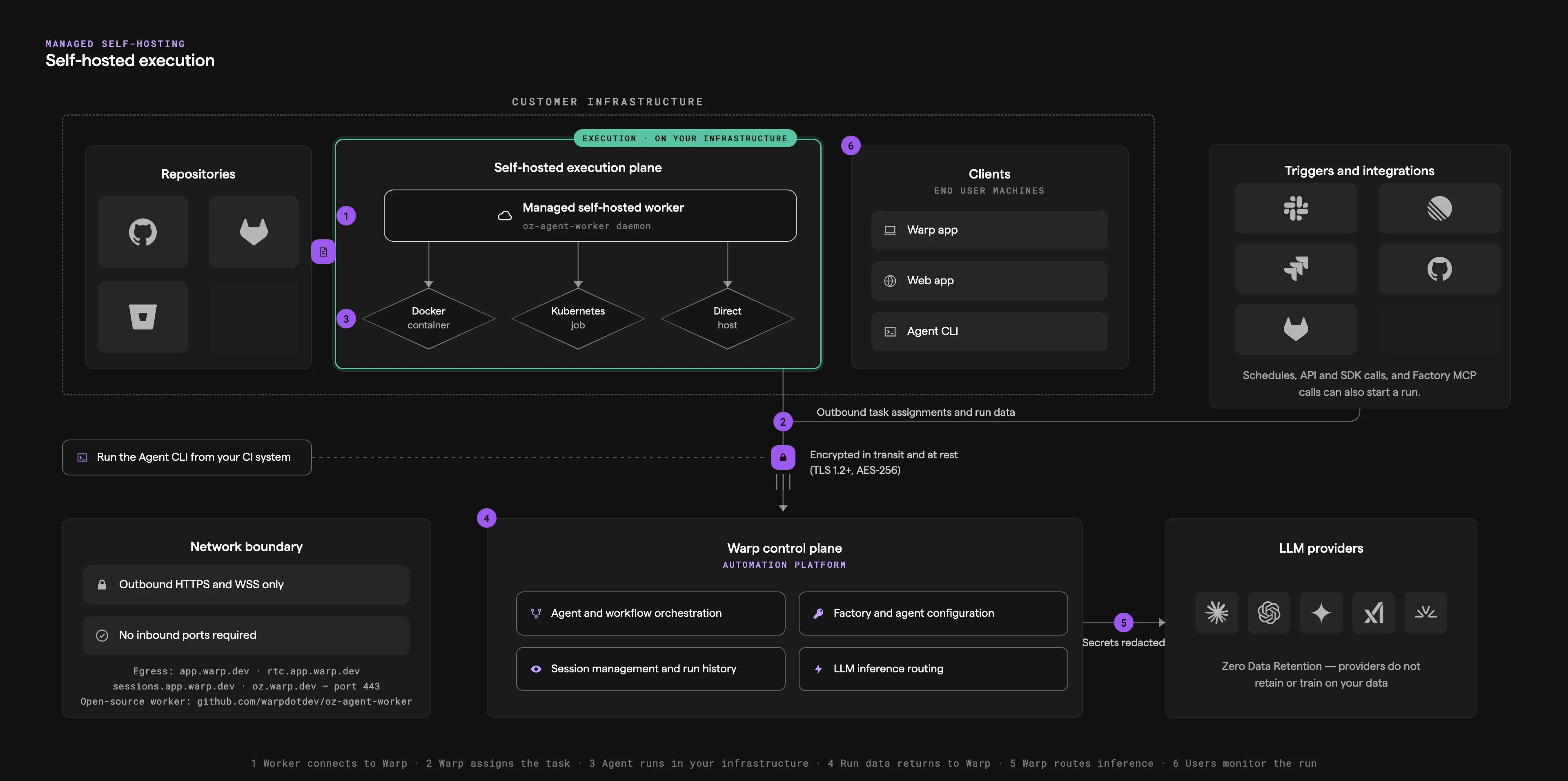Click the Warp control plane heading
The height and width of the screenshot is (781, 1568).
click(784, 549)
